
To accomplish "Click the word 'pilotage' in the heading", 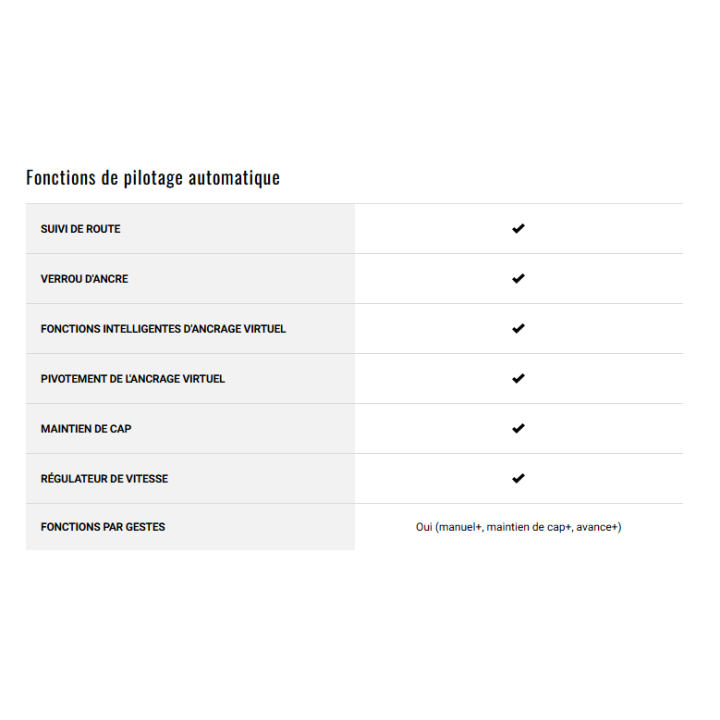I will click(149, 178).
